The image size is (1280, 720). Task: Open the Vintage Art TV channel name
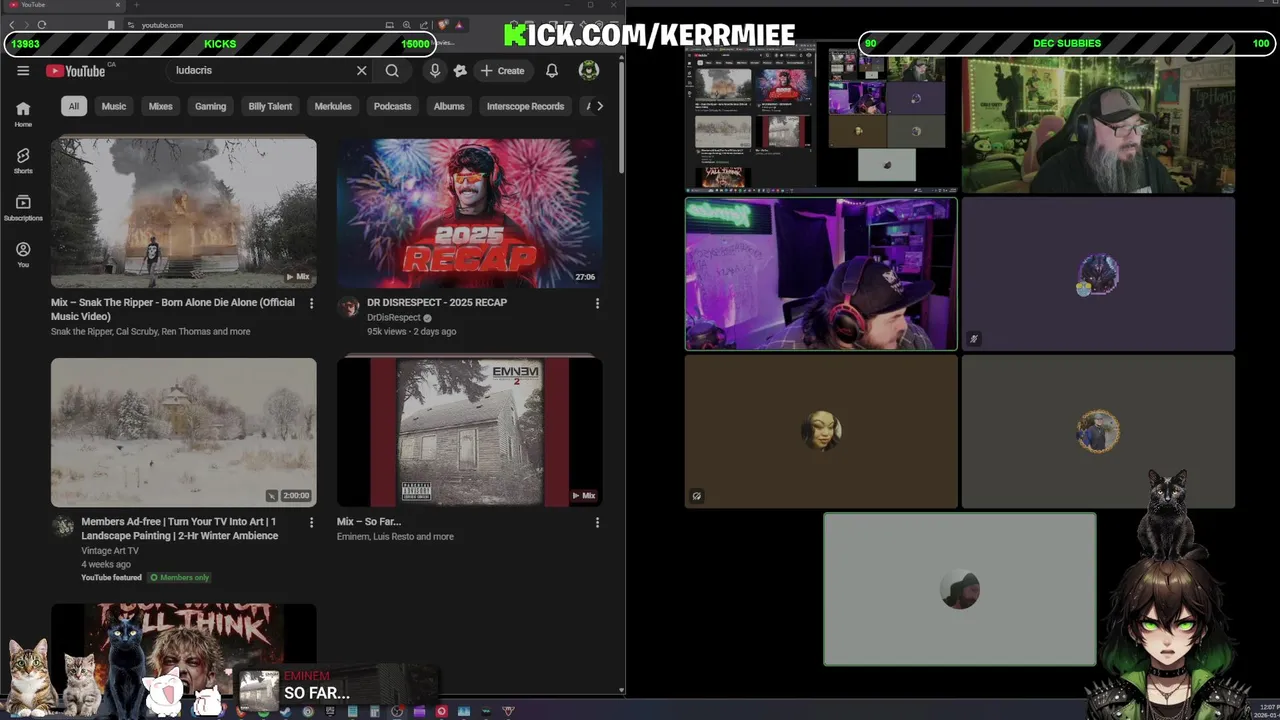pyautogui.click(x=110, y=551)
